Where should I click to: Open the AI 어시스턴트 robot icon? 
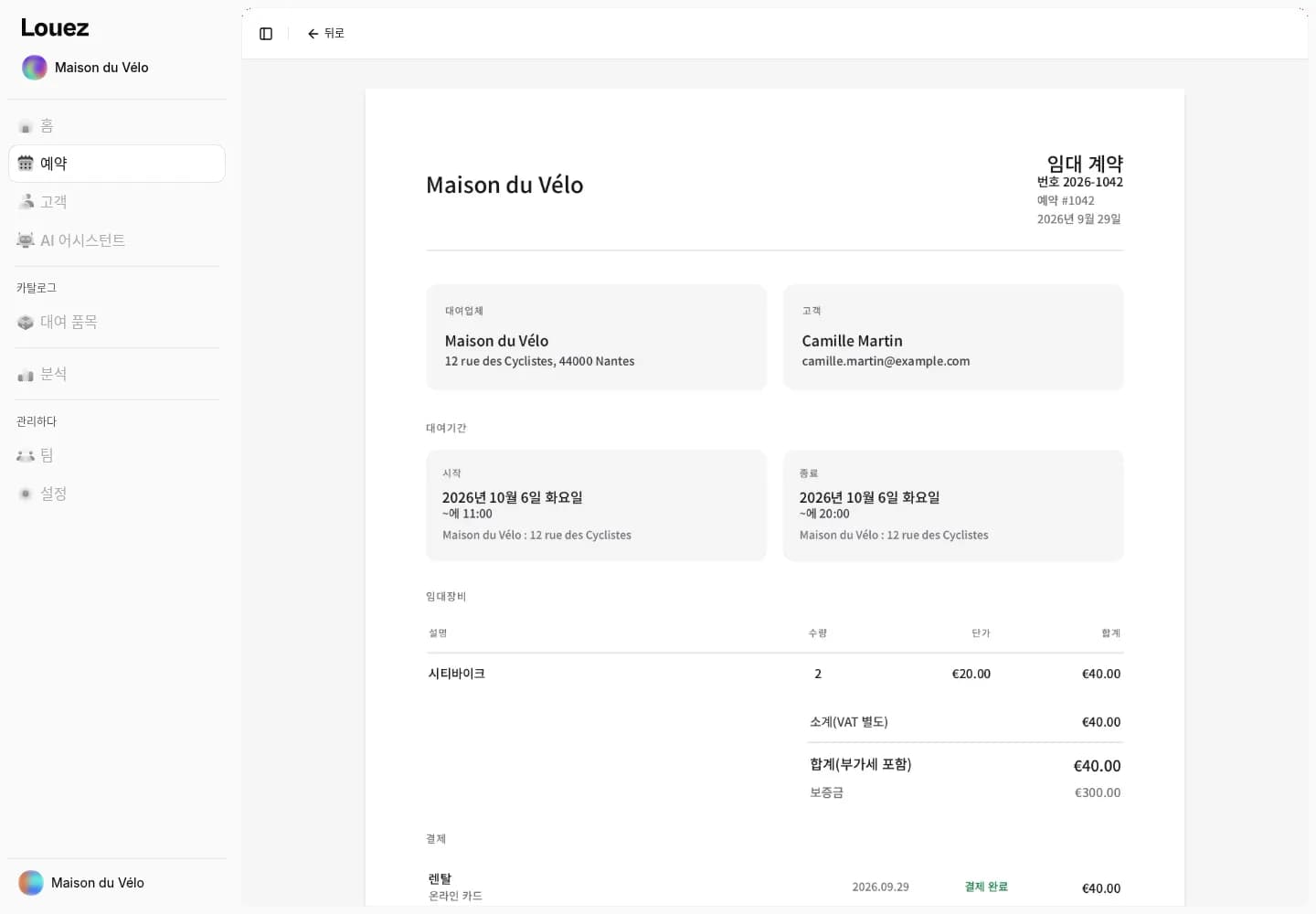click(x=26, y=240)
